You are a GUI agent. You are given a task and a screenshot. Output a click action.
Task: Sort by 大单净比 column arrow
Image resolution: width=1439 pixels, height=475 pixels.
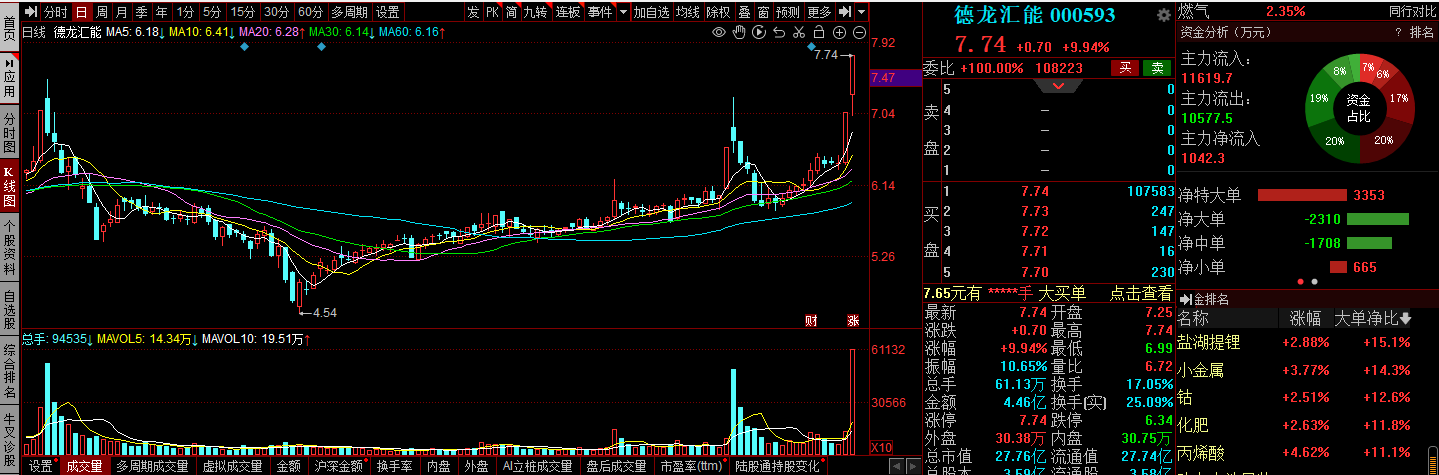(x=1405, y=319)
